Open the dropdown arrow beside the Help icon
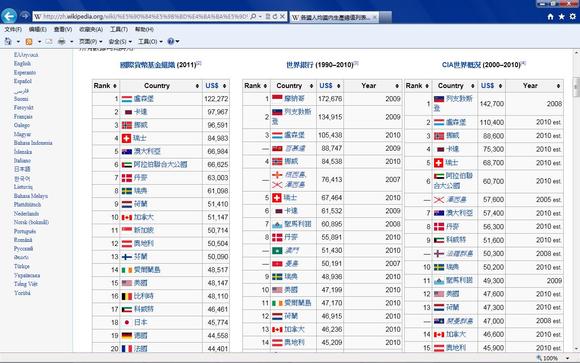 [178, 41]
